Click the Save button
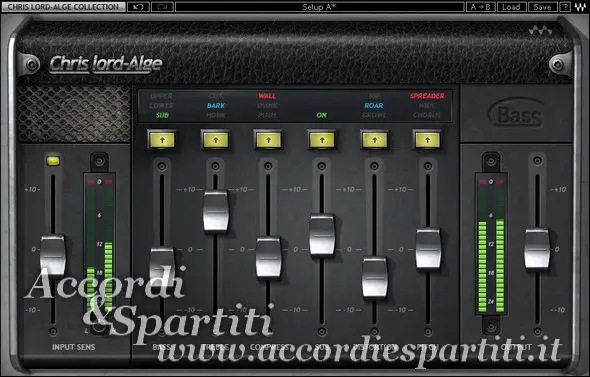The image size is (590, 377). [x=542, y=7]
